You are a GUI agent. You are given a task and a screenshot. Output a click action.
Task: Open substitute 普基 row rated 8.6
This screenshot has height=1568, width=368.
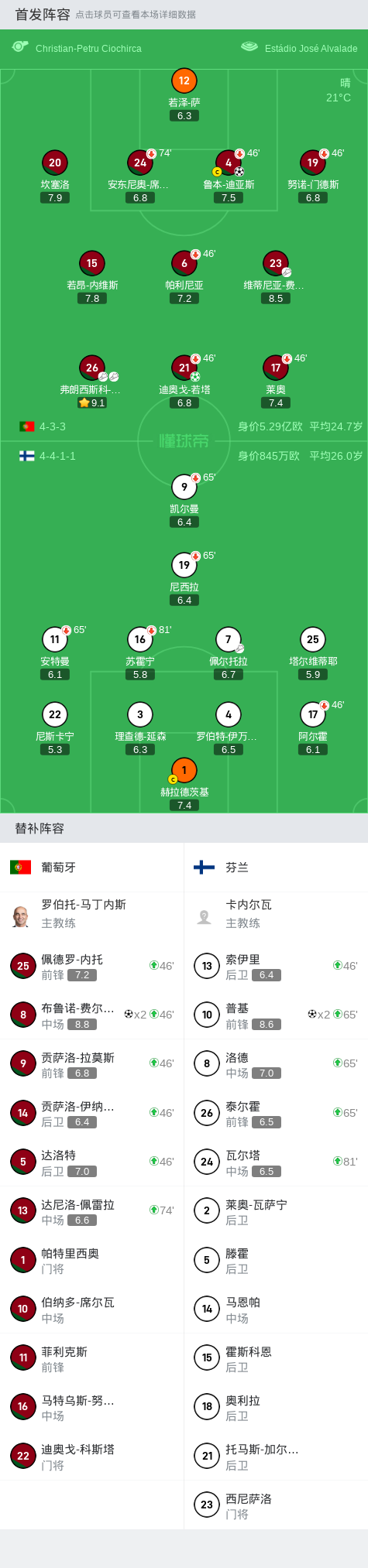click(x=276, y=1015)
